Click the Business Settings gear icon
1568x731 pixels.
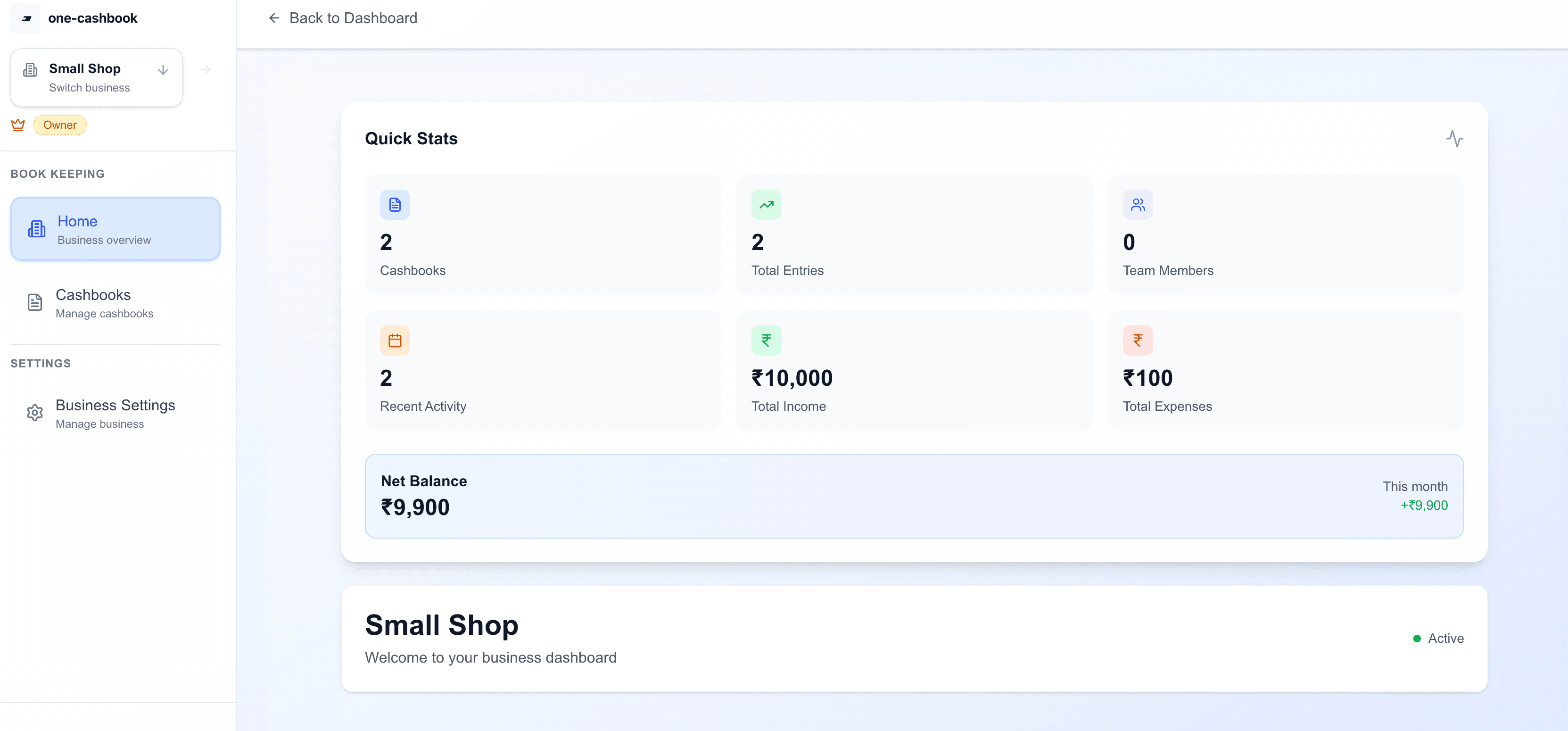point(35,413)
